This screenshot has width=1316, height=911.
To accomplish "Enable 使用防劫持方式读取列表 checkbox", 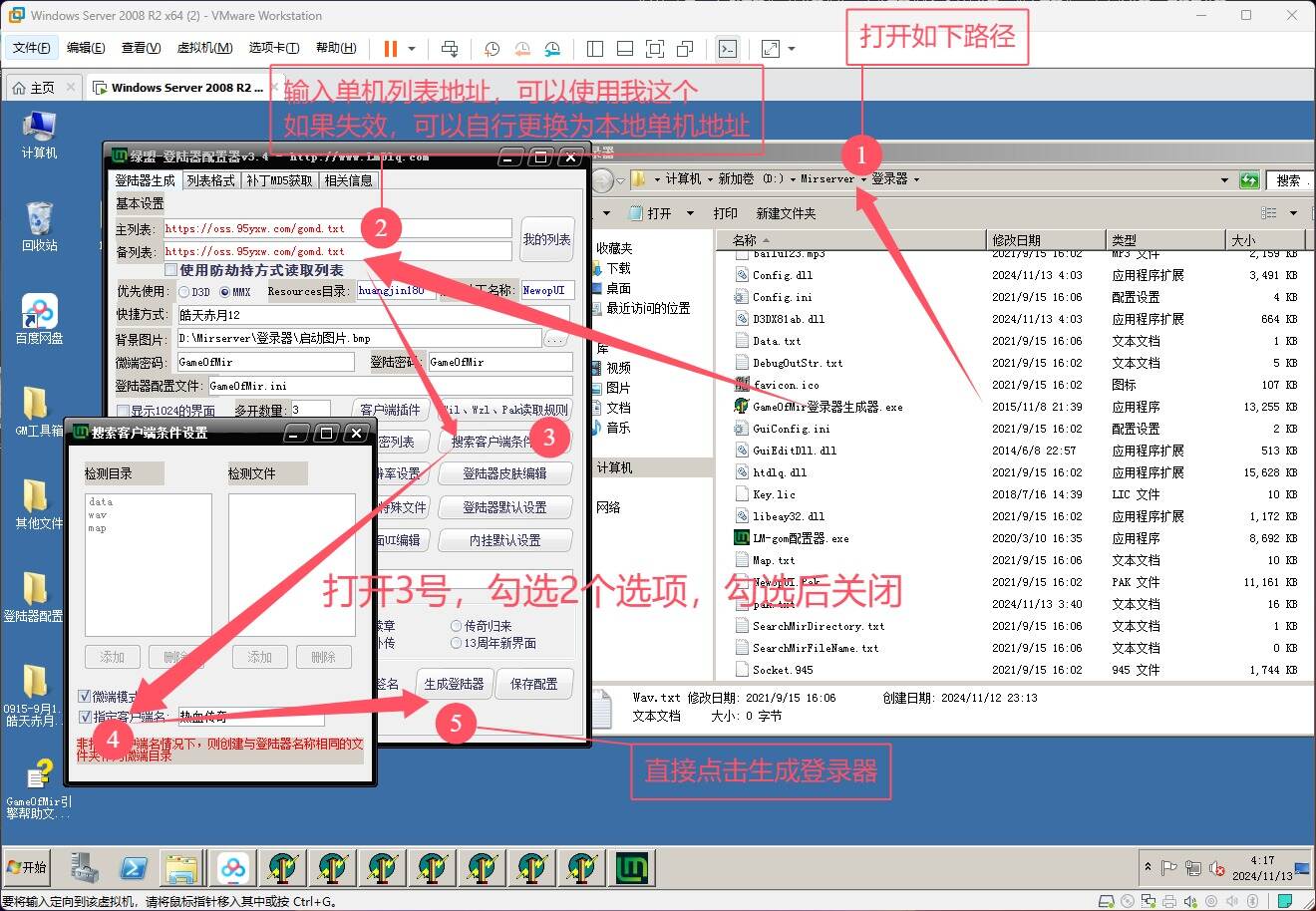I will (171, 270).
